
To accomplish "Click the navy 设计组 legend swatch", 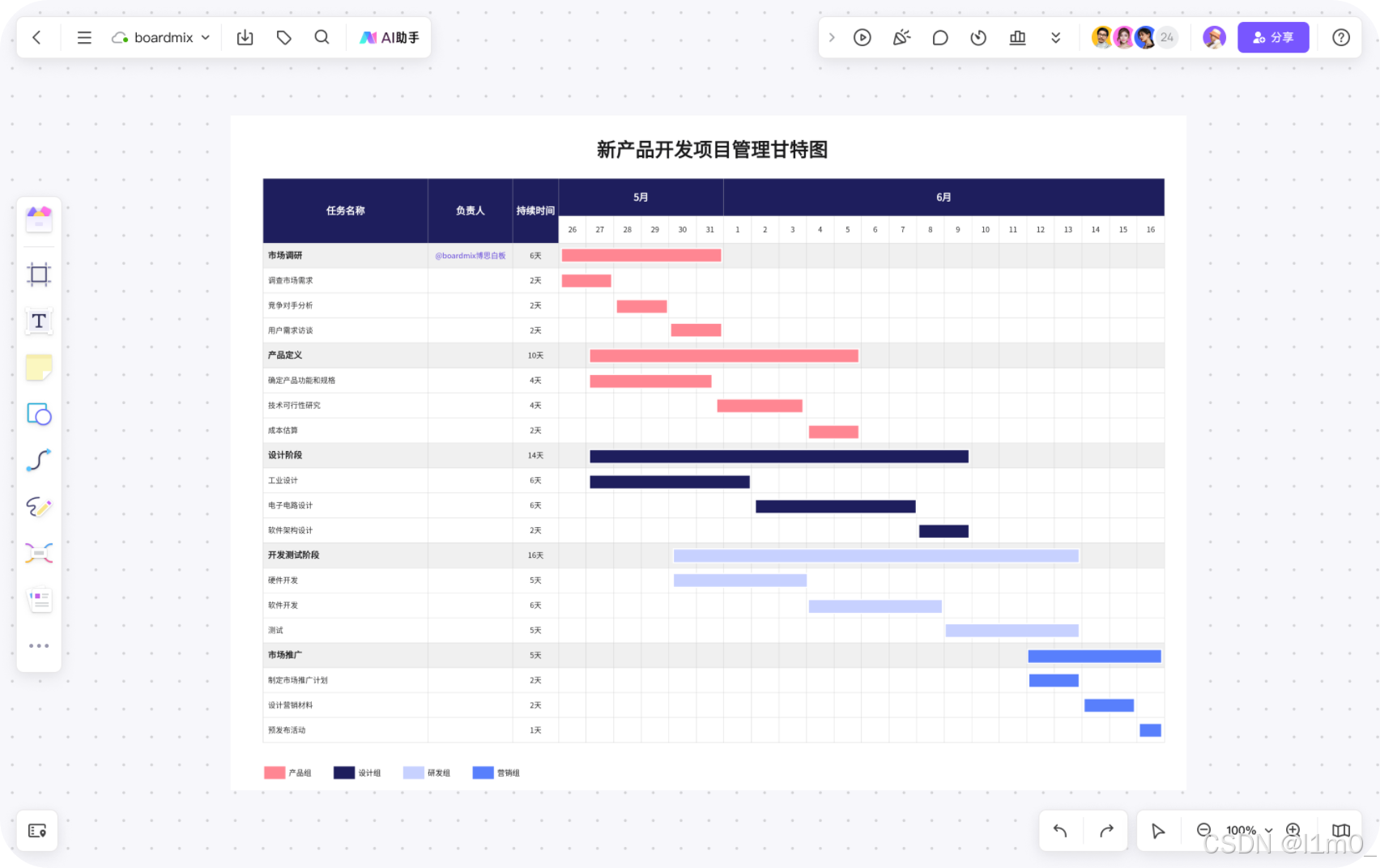I will tap(344, 772).
